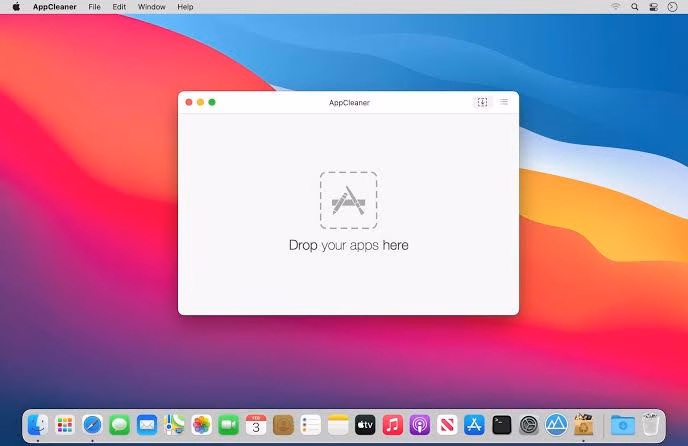Open the Calendar app in dock
The image size is (688, 446).
point(256,424)
